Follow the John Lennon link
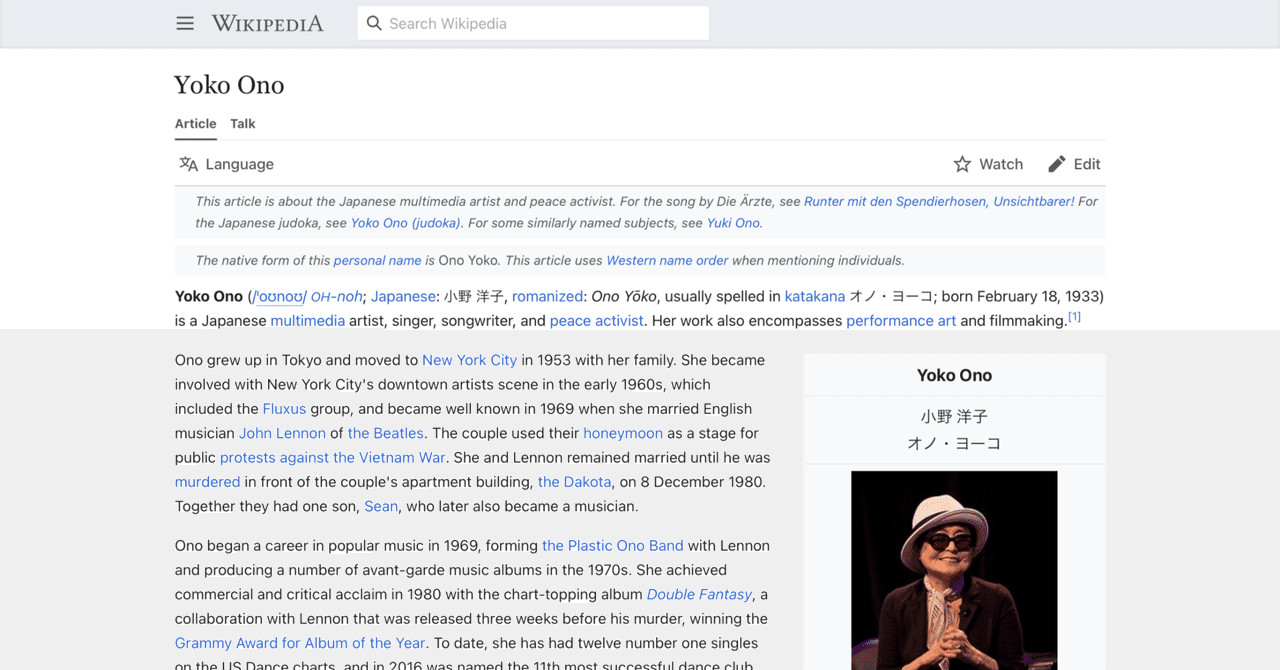Viewport: 1280px width, 670px height. point(282,433)
